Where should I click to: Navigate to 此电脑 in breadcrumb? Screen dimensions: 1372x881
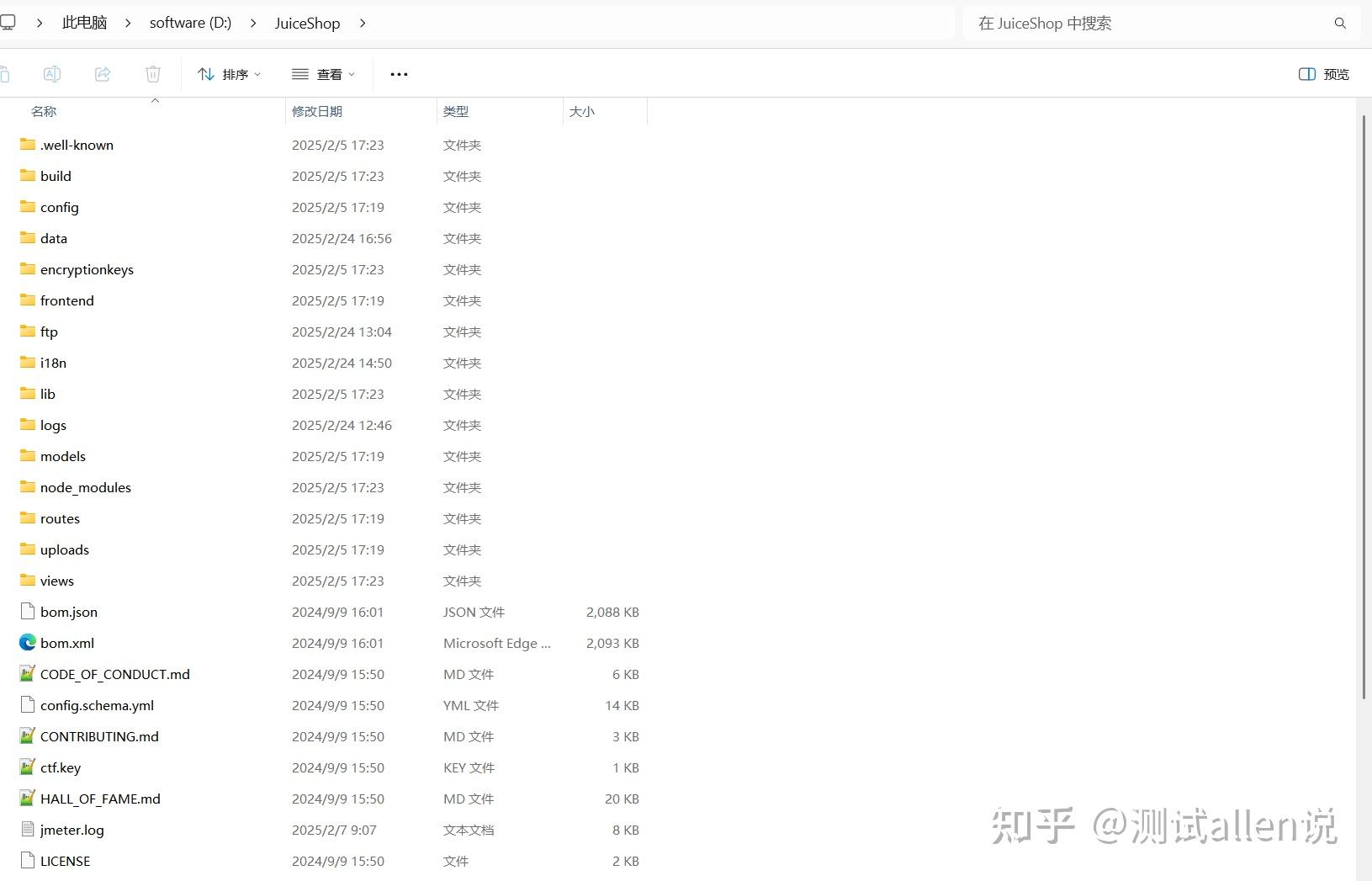point(84,23)
